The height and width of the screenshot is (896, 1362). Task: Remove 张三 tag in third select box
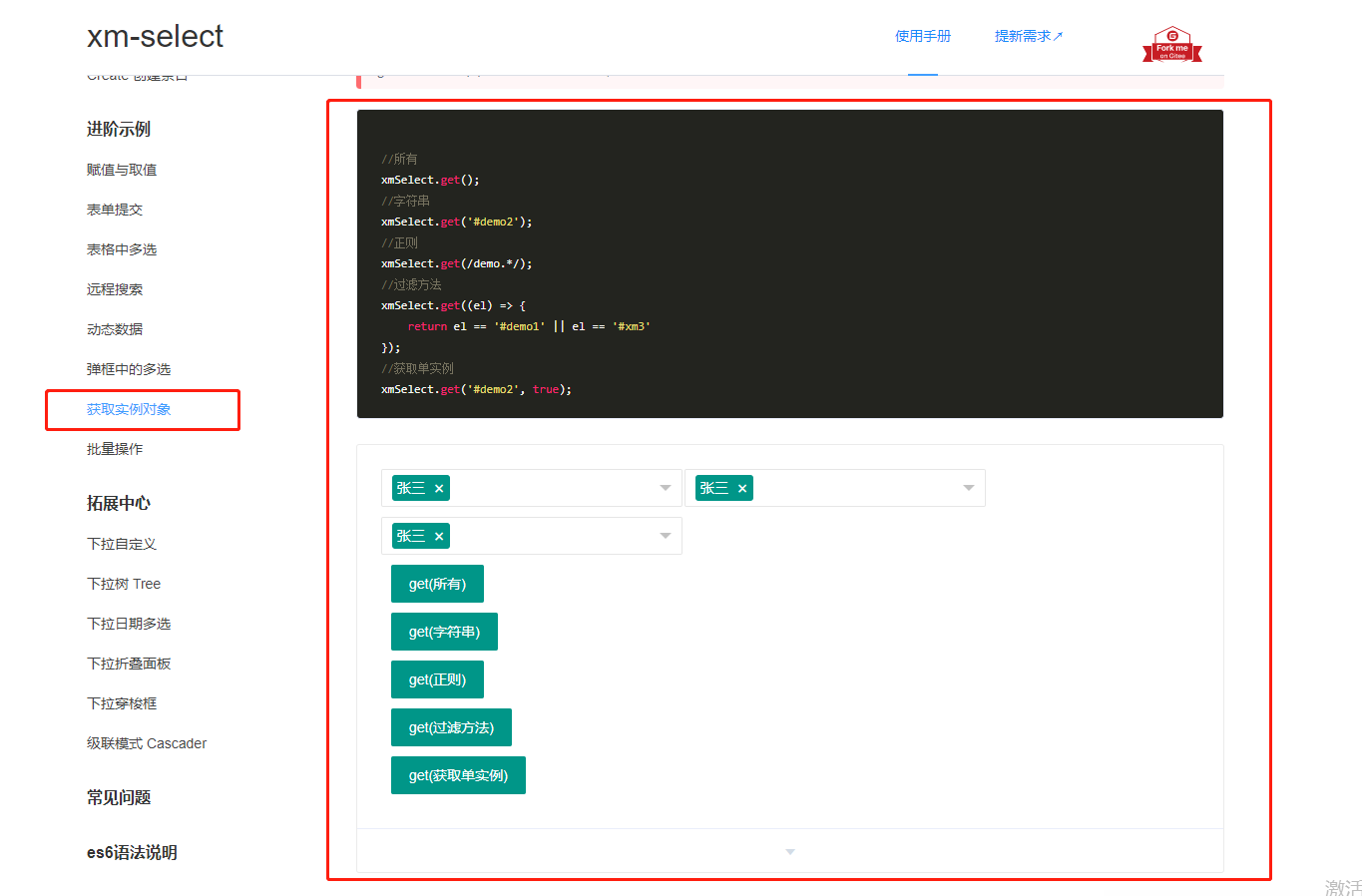click(x=439, y=537)
